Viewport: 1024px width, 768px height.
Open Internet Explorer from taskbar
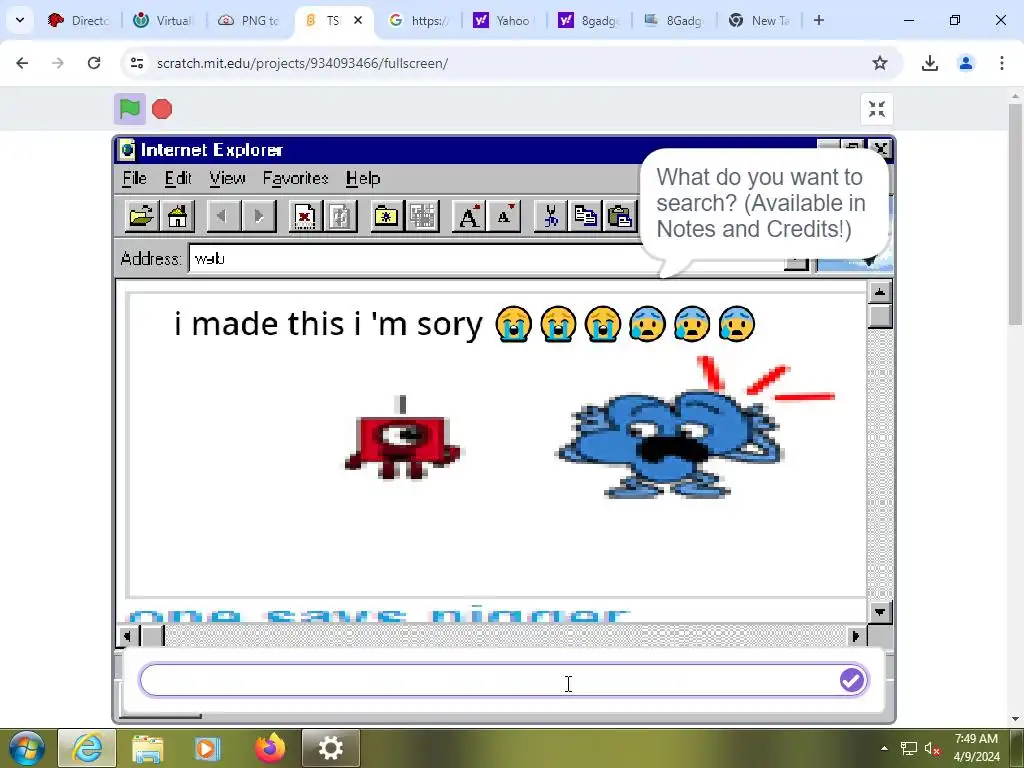tap(88, 748)
